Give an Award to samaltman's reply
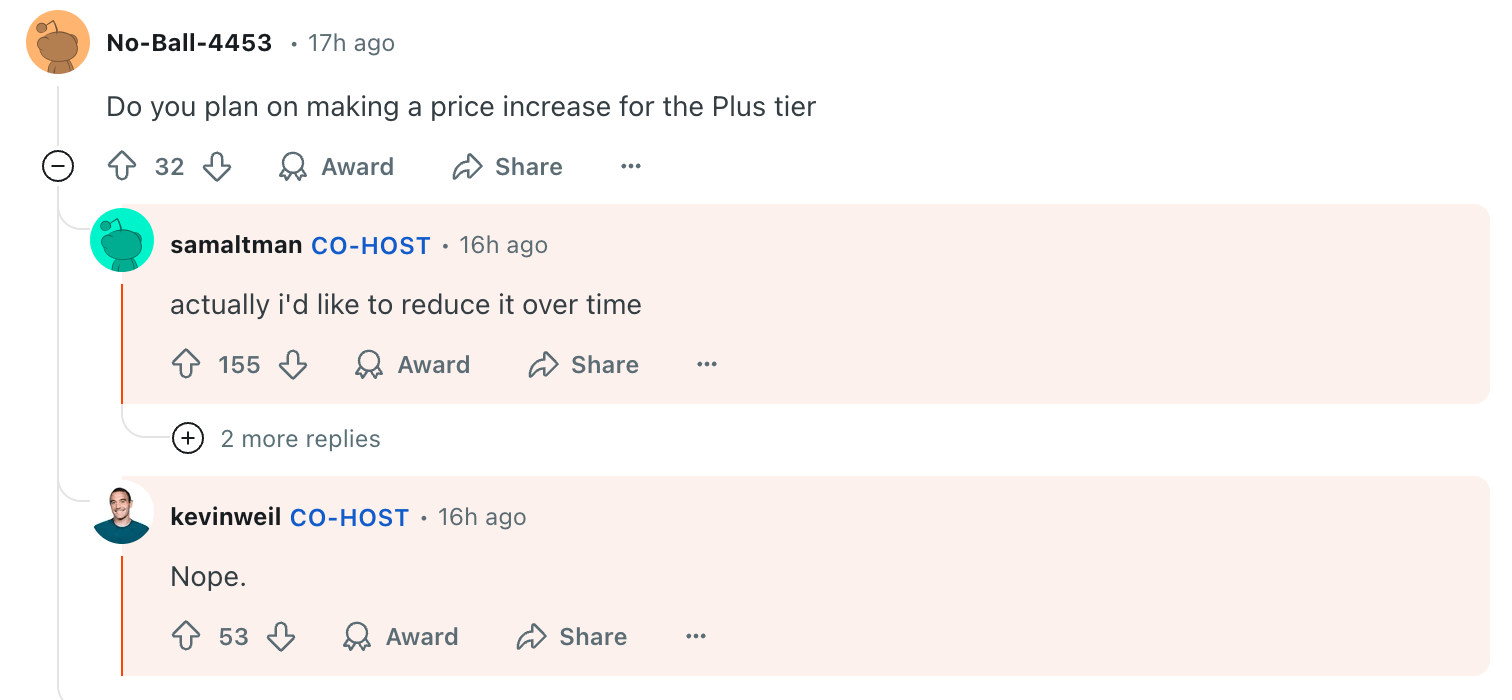Screen dimensions: 1512x700 412,365
